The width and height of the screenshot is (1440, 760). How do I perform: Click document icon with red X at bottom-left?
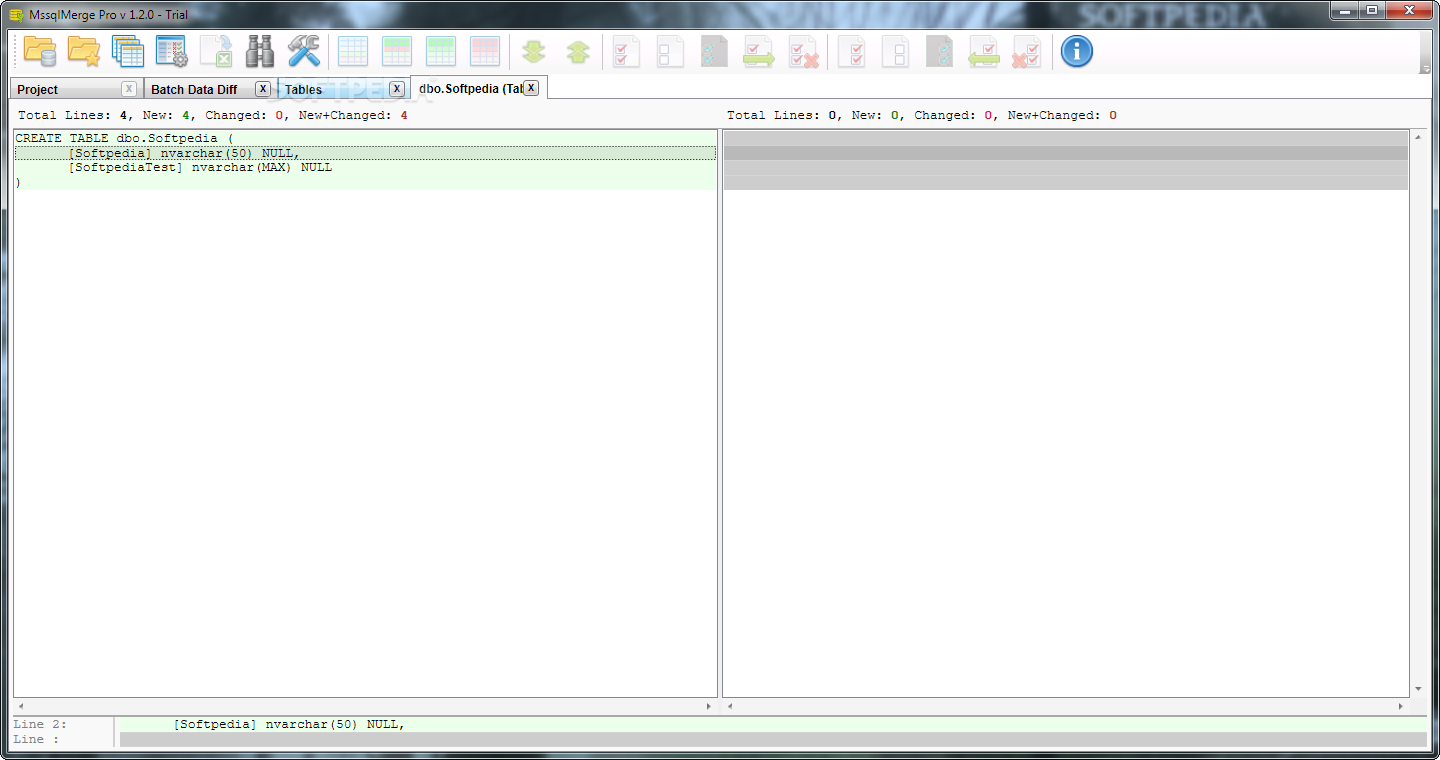1028,51
